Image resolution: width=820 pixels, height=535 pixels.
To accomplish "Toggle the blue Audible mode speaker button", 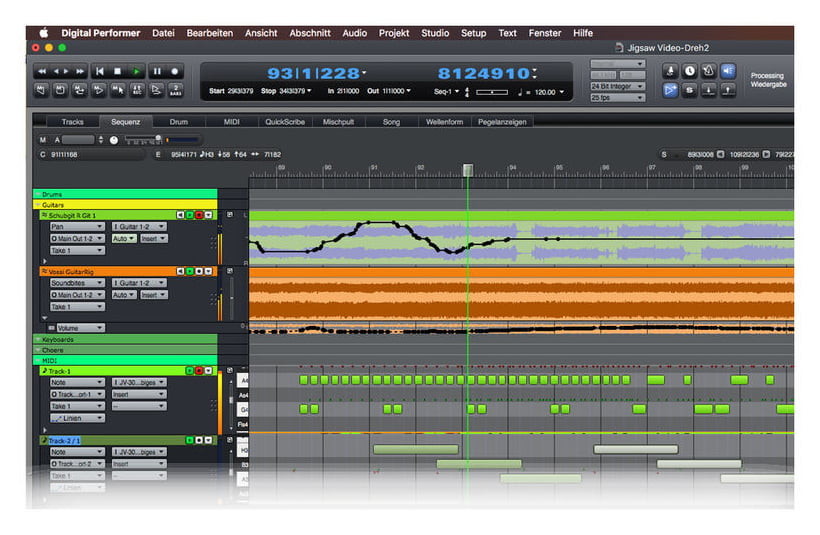I will pos(728,71).
